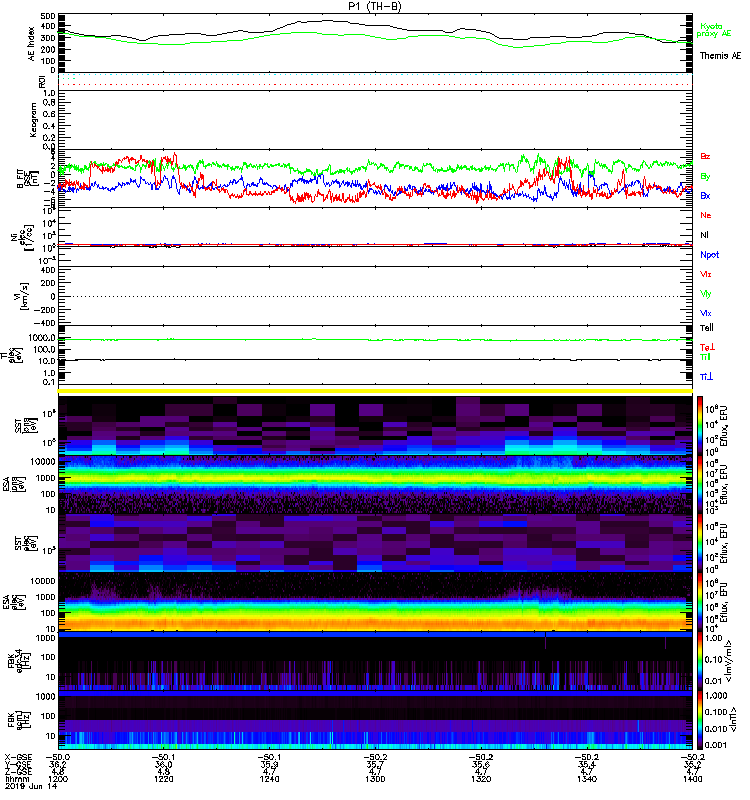The width and height of the screenshot is (750, 800).
Task: Click the blue "Vix" velocity legend label
Action: [x=706, y=313]
